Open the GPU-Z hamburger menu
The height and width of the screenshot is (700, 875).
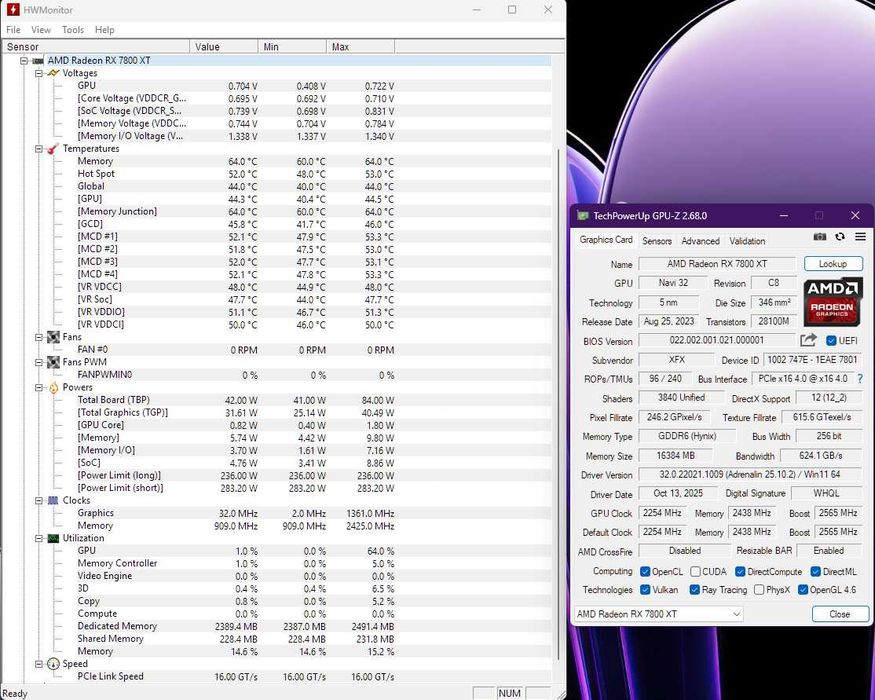(x=860, y=237)
